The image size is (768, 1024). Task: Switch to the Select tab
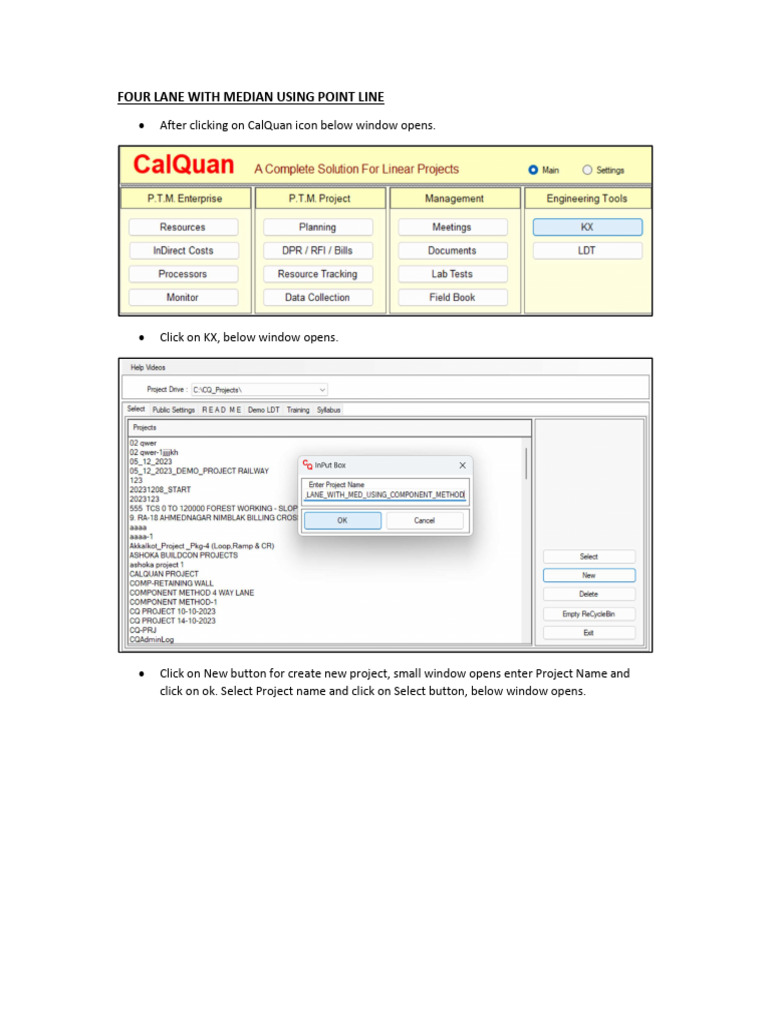coord(136,409)
